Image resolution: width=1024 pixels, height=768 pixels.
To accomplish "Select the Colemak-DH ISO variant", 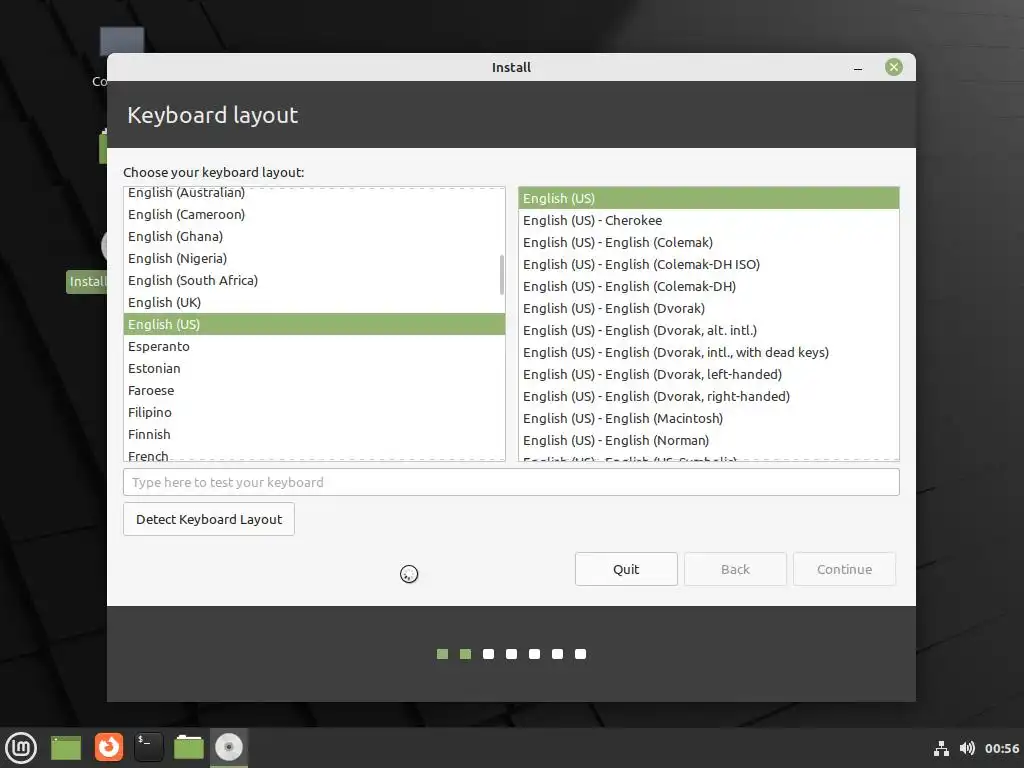I will tap(709, 264).
